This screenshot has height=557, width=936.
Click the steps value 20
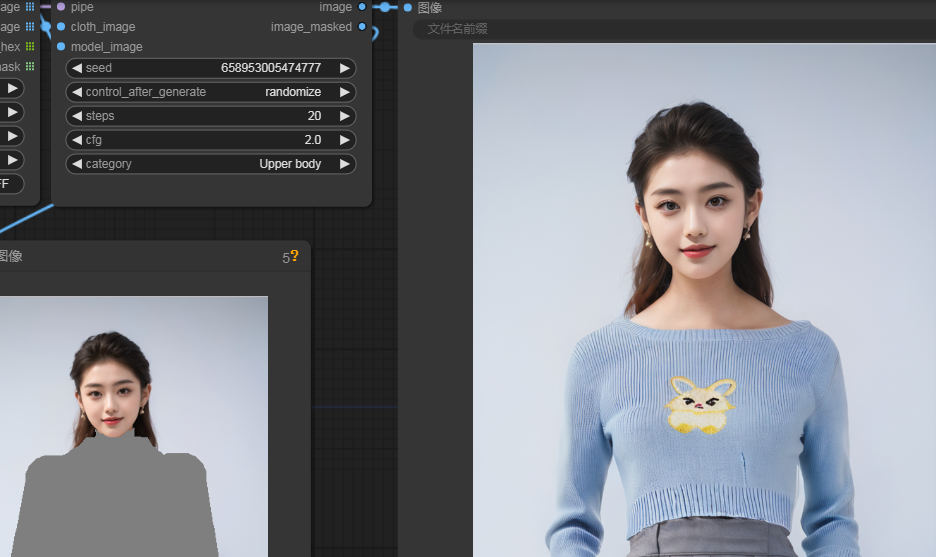click(x=315, y=116)
